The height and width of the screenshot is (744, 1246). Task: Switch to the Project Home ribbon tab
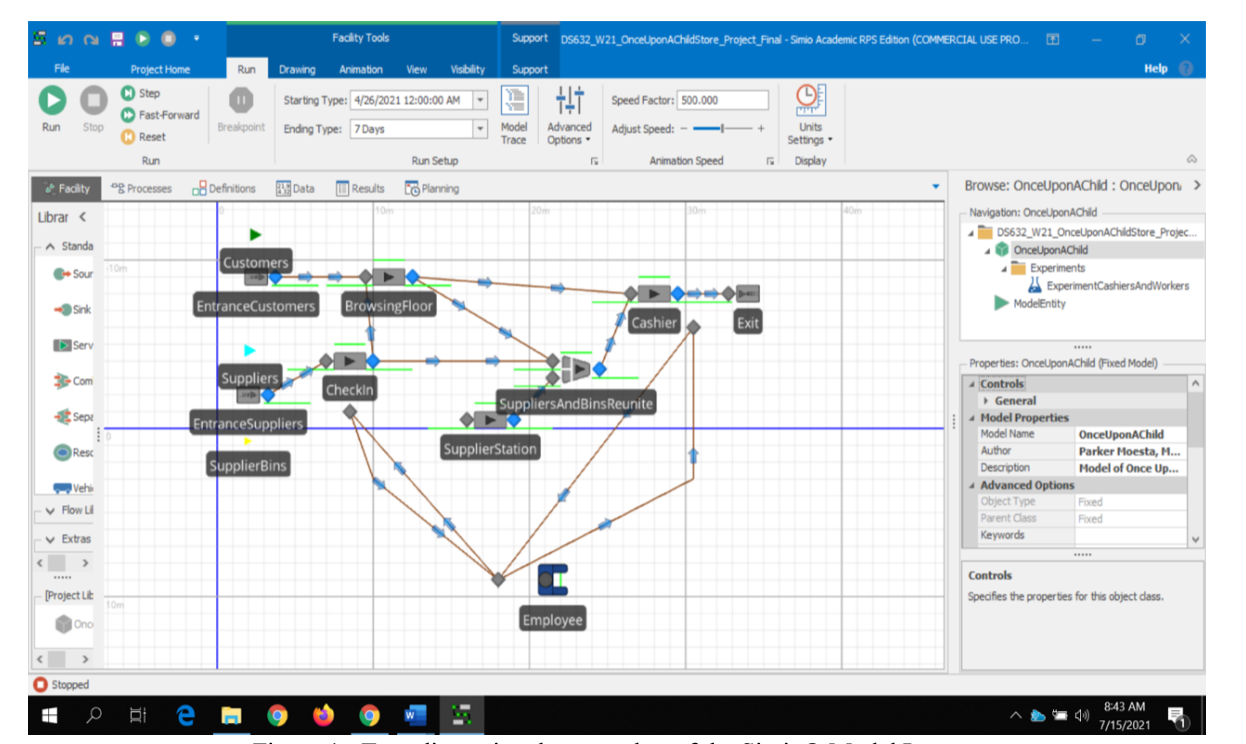[160, 69]
